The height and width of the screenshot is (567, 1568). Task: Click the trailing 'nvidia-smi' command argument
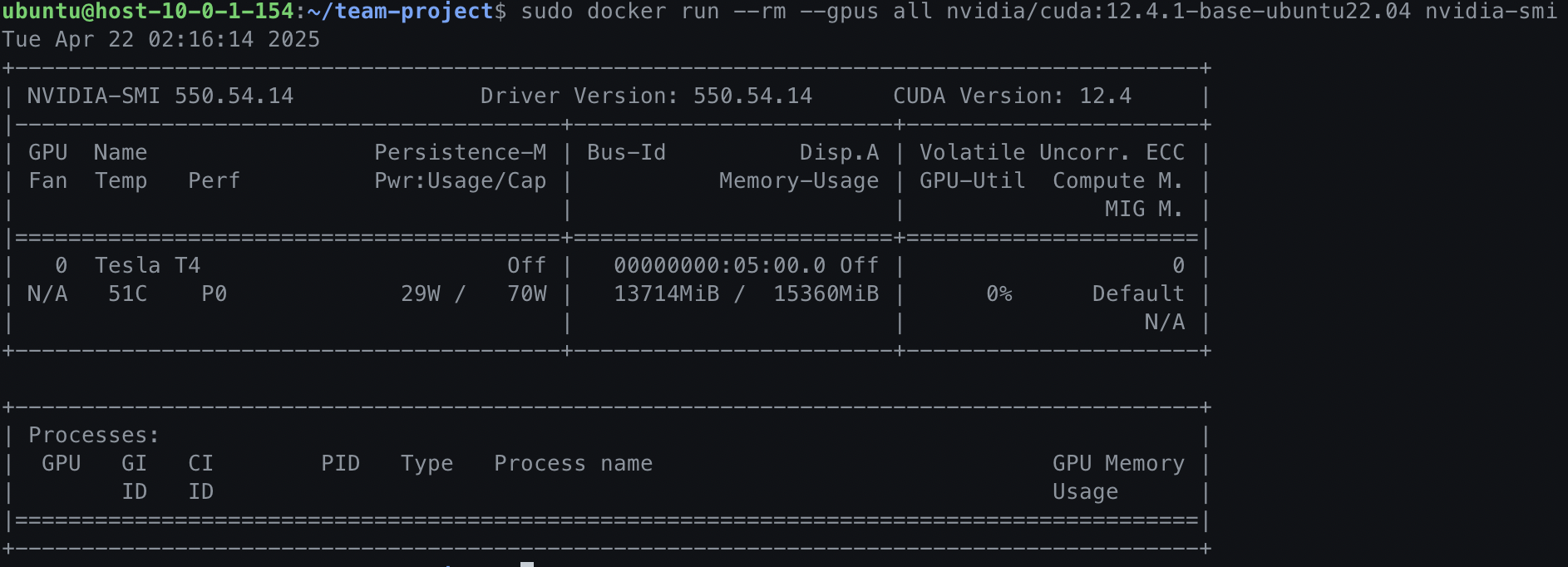tap(1492, 12)
